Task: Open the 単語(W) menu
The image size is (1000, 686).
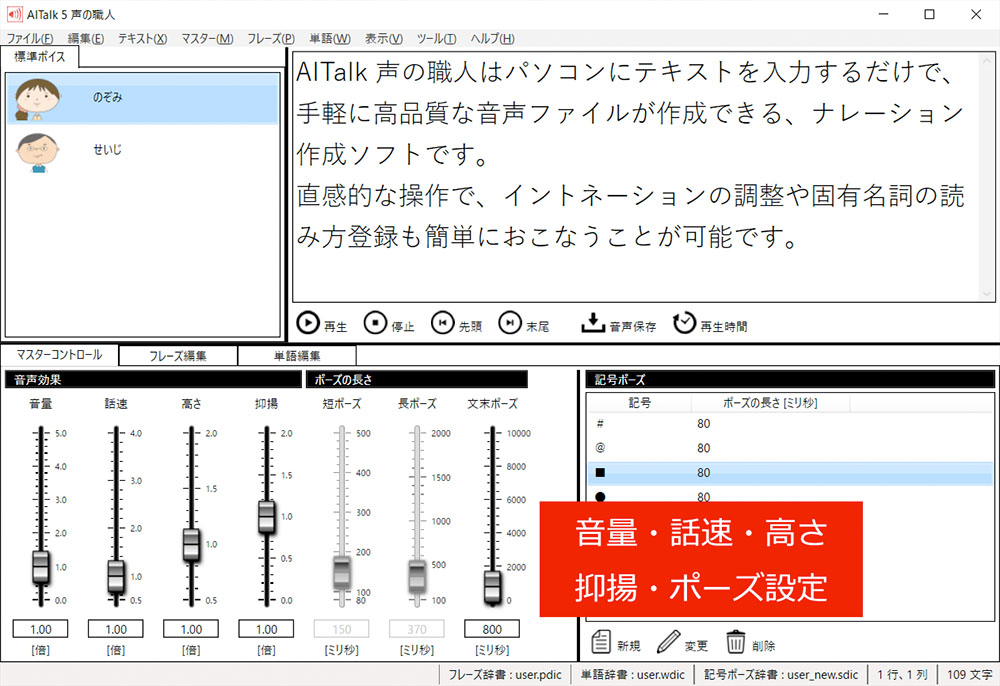Action: [330, 39]
